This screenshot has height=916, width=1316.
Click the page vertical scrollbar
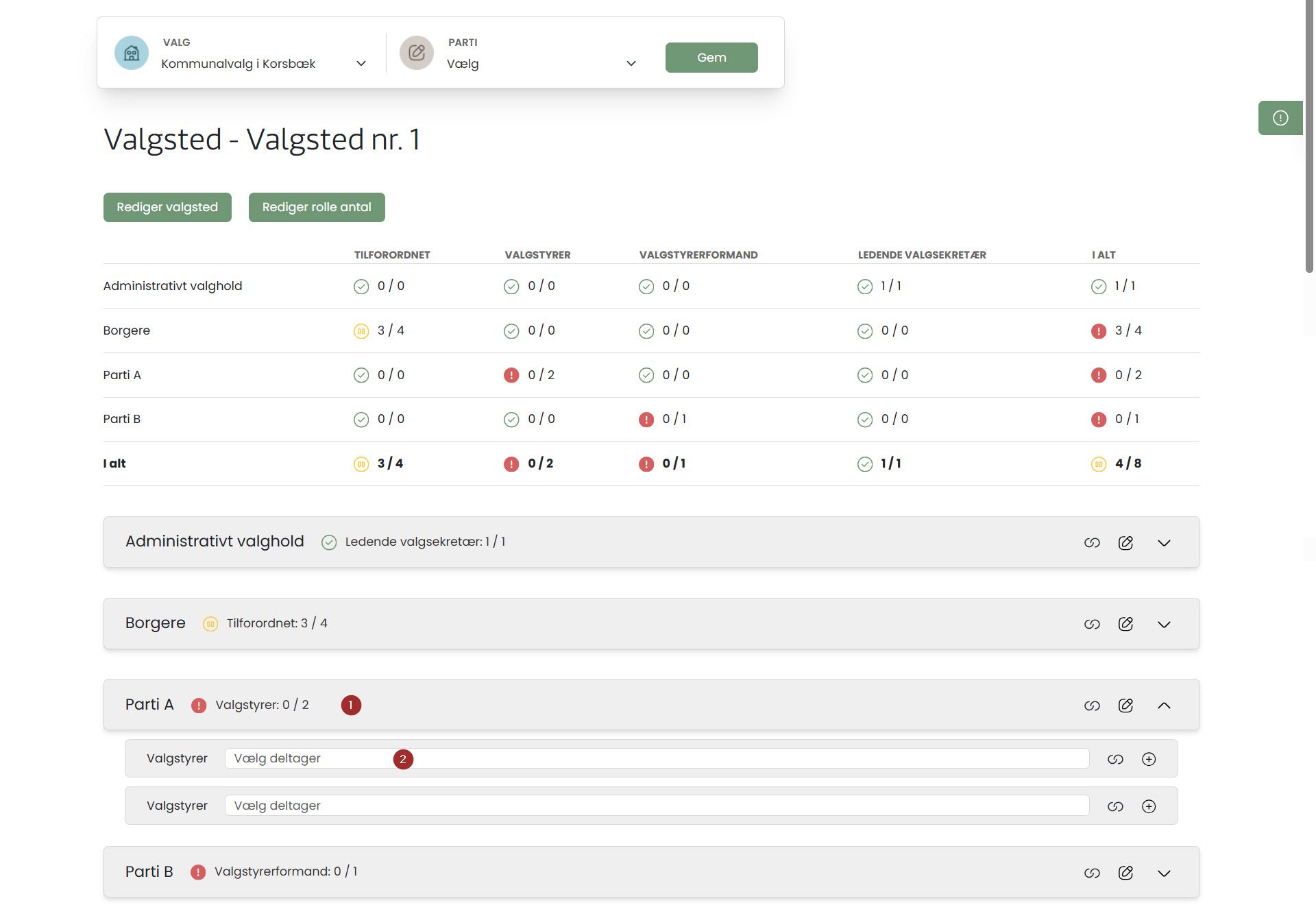(x=1309, y=137)
